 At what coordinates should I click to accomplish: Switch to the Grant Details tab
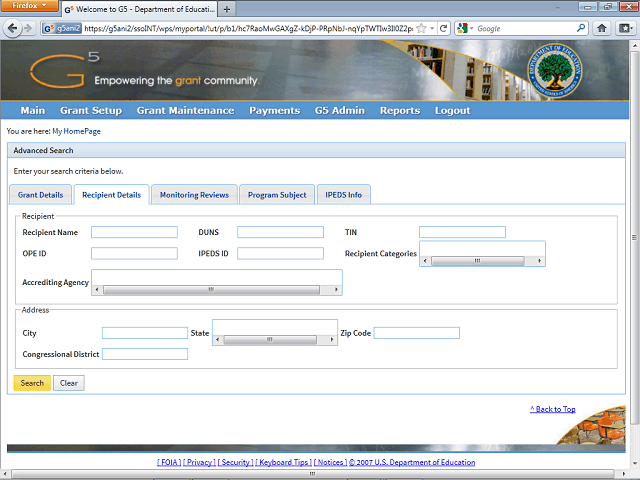40,195
